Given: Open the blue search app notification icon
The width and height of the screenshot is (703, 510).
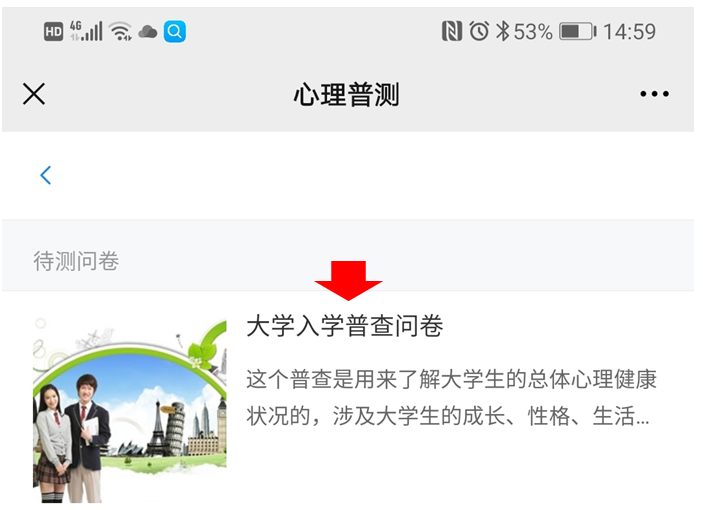Looking at the screenshot, I should [175, 31].
